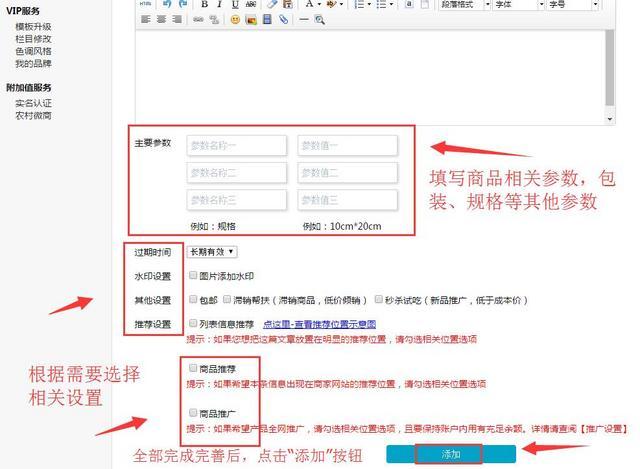640x469 pixels.
Task: Open 农村微商 in sidebar
Action: [x=33, y=116]
